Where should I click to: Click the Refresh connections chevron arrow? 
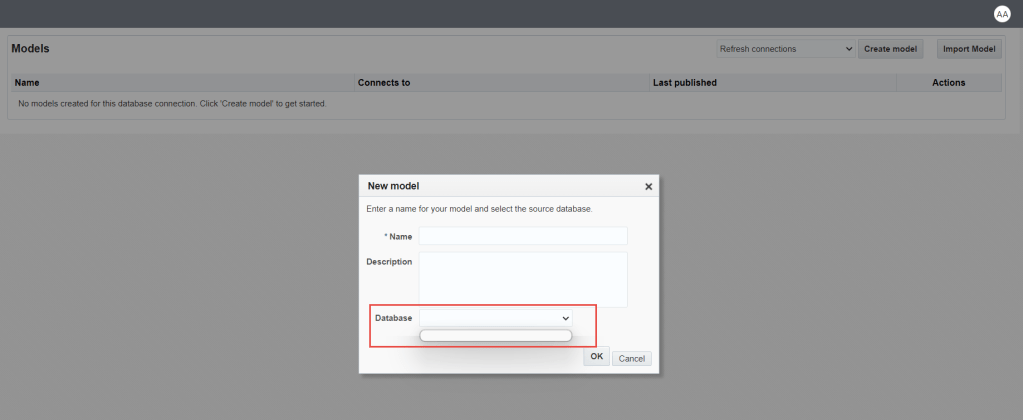pos(849,49)
